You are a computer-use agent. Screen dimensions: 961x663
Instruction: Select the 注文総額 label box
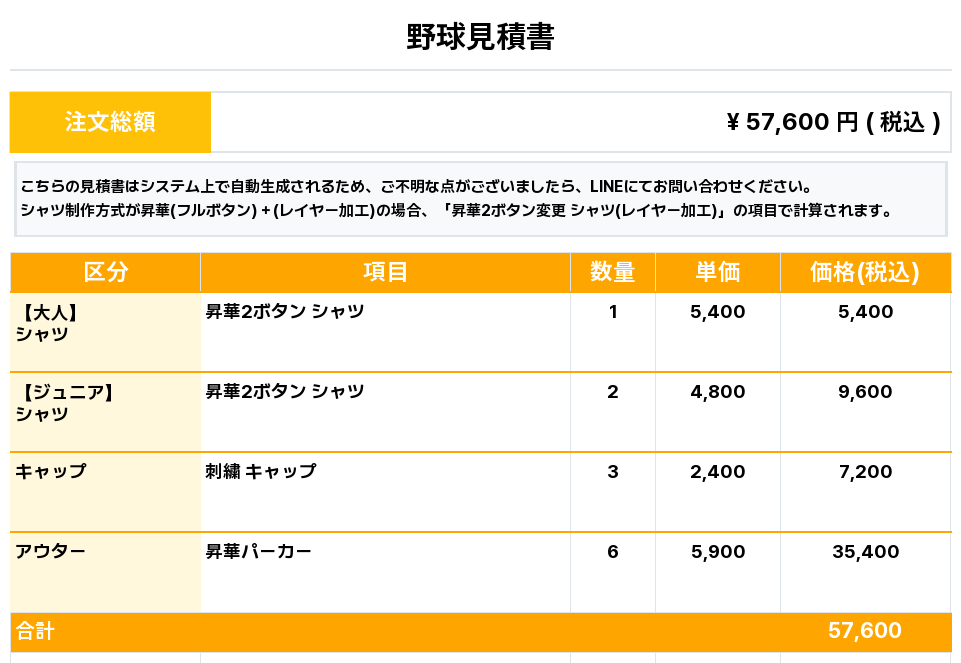110,122
